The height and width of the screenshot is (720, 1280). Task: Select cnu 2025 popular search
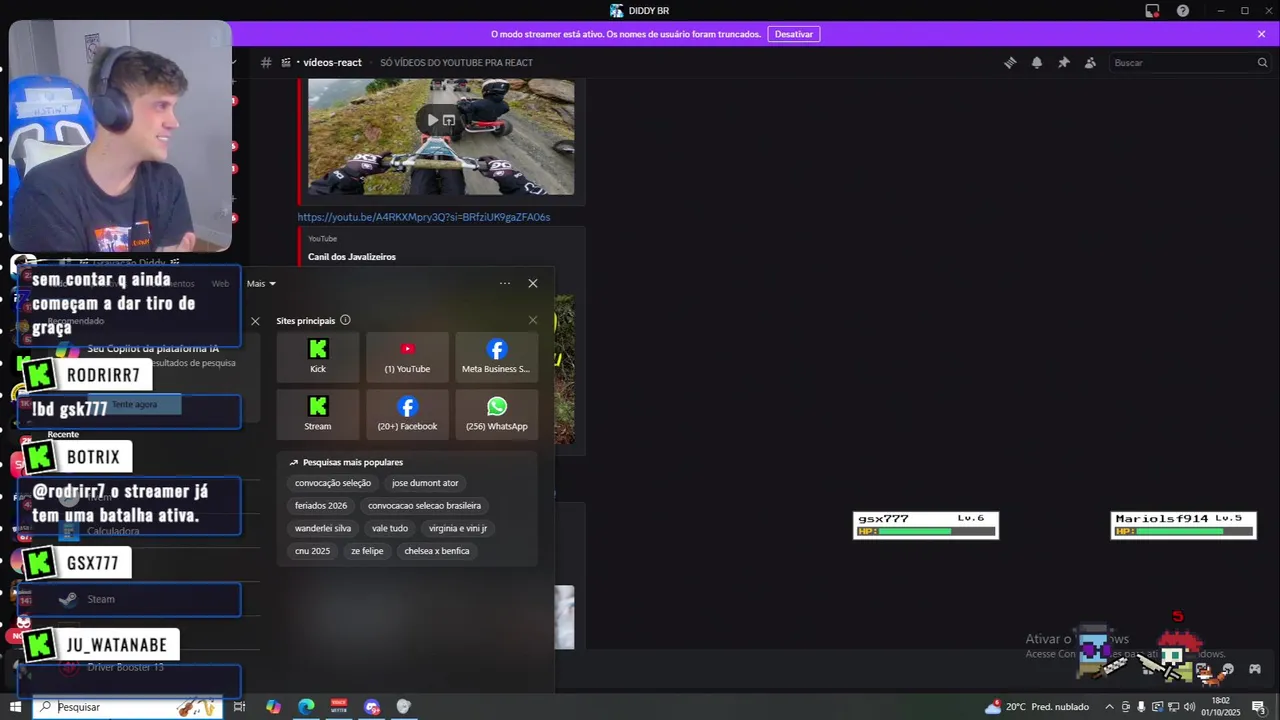312,551
